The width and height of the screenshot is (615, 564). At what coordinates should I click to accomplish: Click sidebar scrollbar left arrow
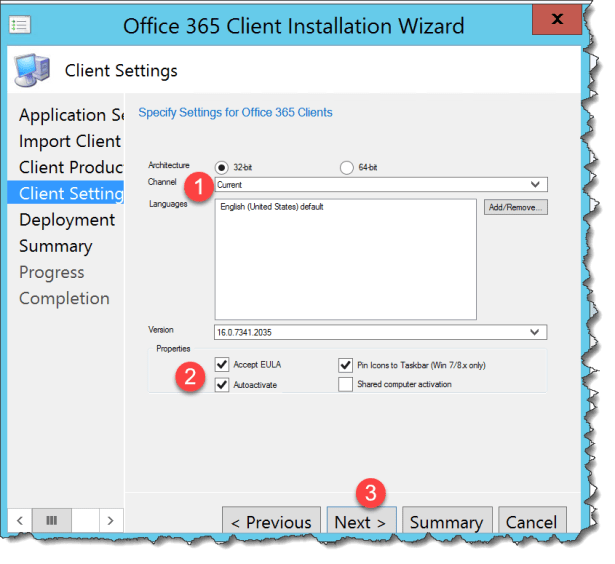point(20,520)
